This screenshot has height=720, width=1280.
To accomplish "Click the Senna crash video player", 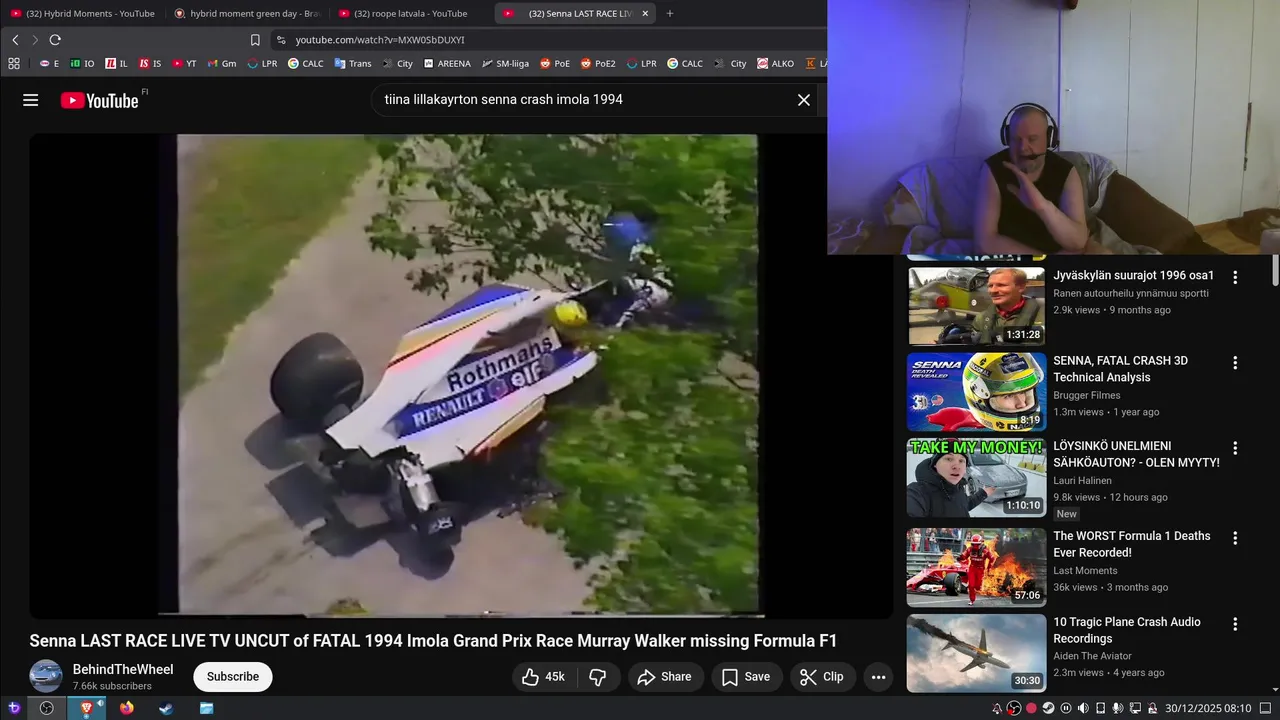I will coord(461,376).
